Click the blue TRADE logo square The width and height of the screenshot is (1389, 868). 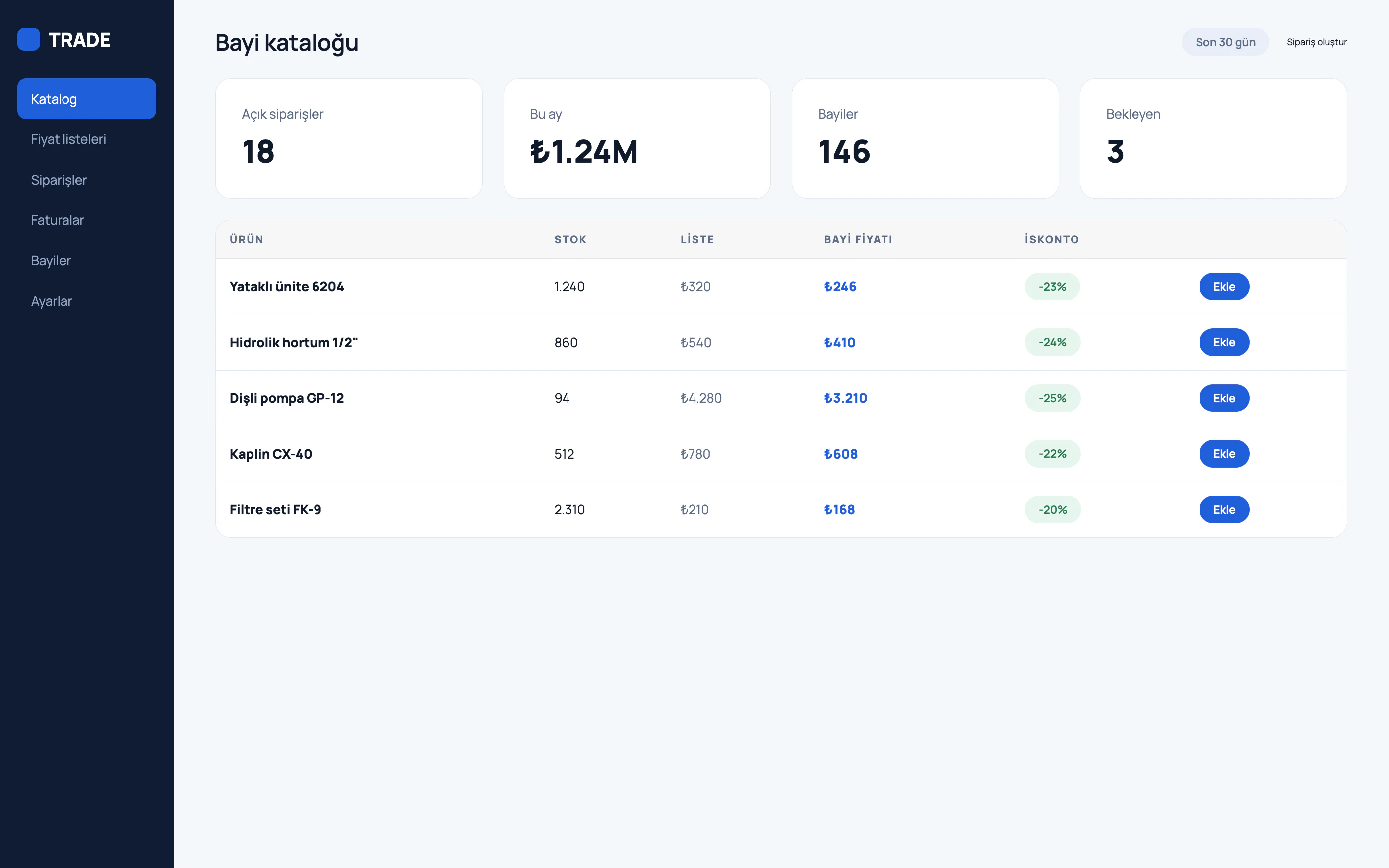29,39
